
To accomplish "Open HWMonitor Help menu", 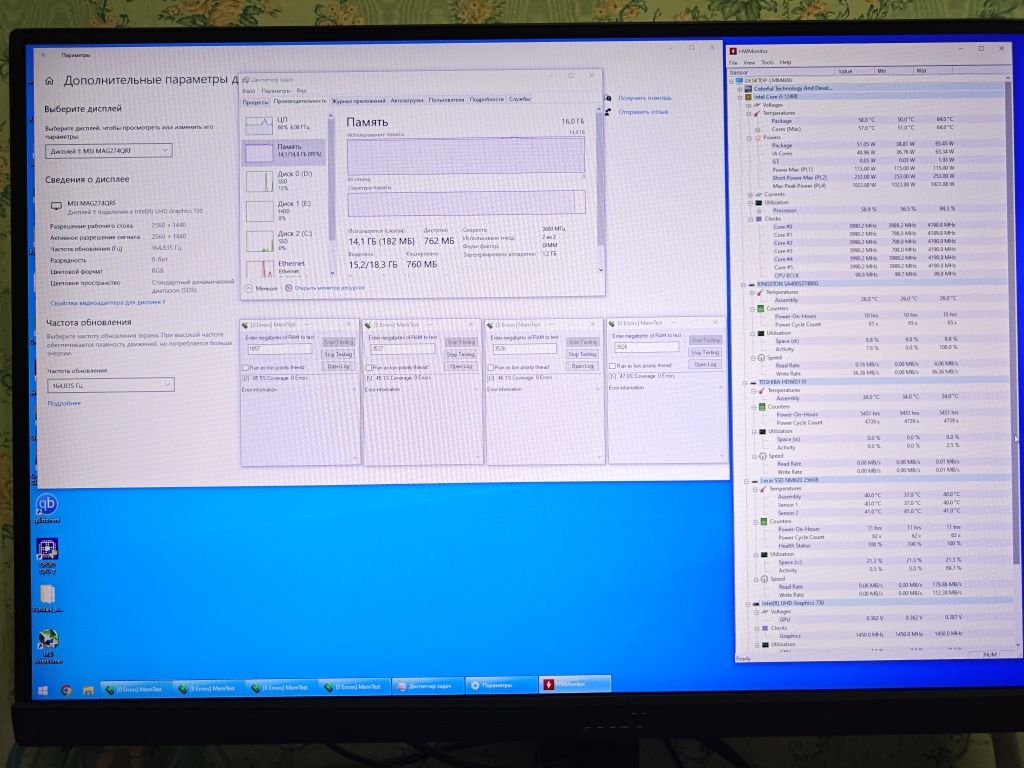I will click(785, 63).
